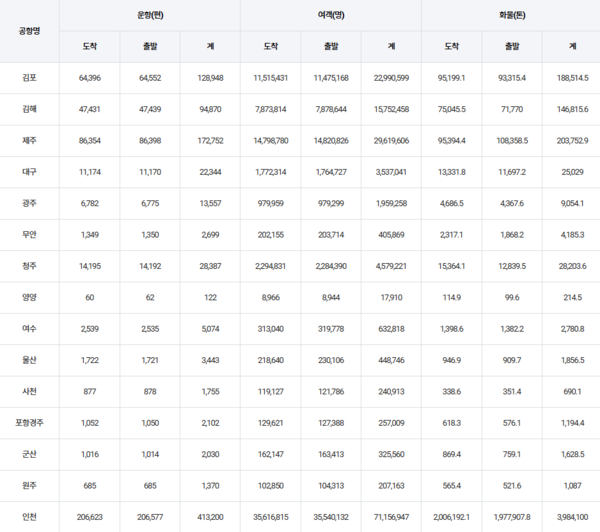The height and width of the screenshot is (532, 600).
Task: Click 광주 cargo arrivals 4,686.5
Action: [x=452, y=204]
